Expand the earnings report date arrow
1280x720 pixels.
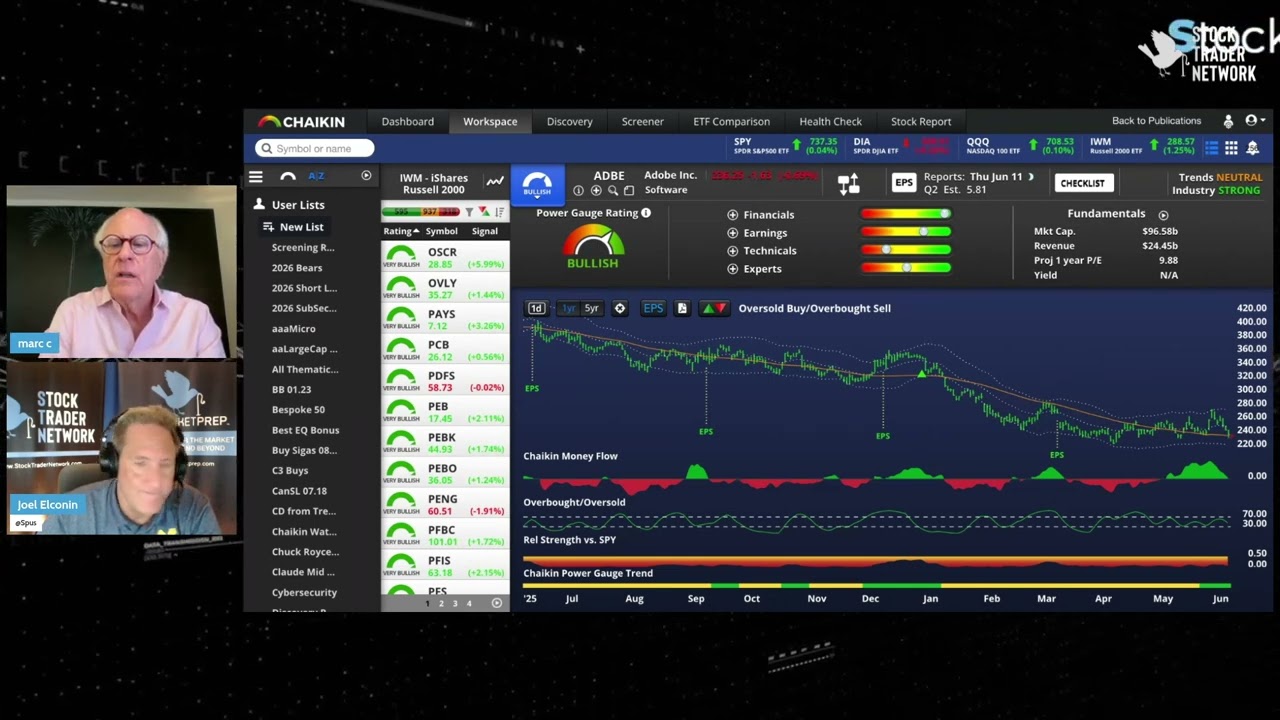pos(1031,177)
